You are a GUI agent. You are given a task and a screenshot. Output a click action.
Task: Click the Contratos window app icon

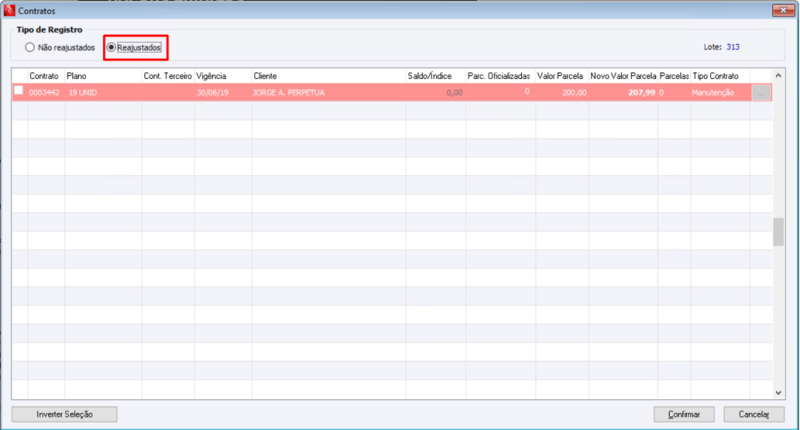coord(9,10)
